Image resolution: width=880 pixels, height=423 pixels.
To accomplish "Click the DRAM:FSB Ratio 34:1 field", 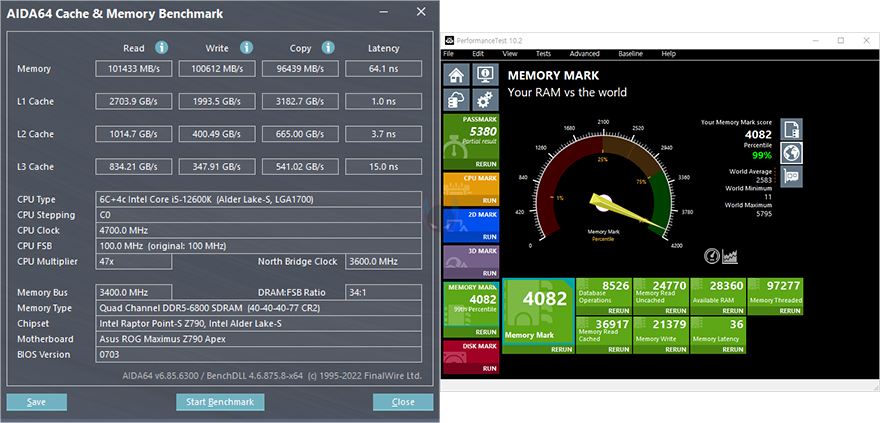I will (383, 292).
